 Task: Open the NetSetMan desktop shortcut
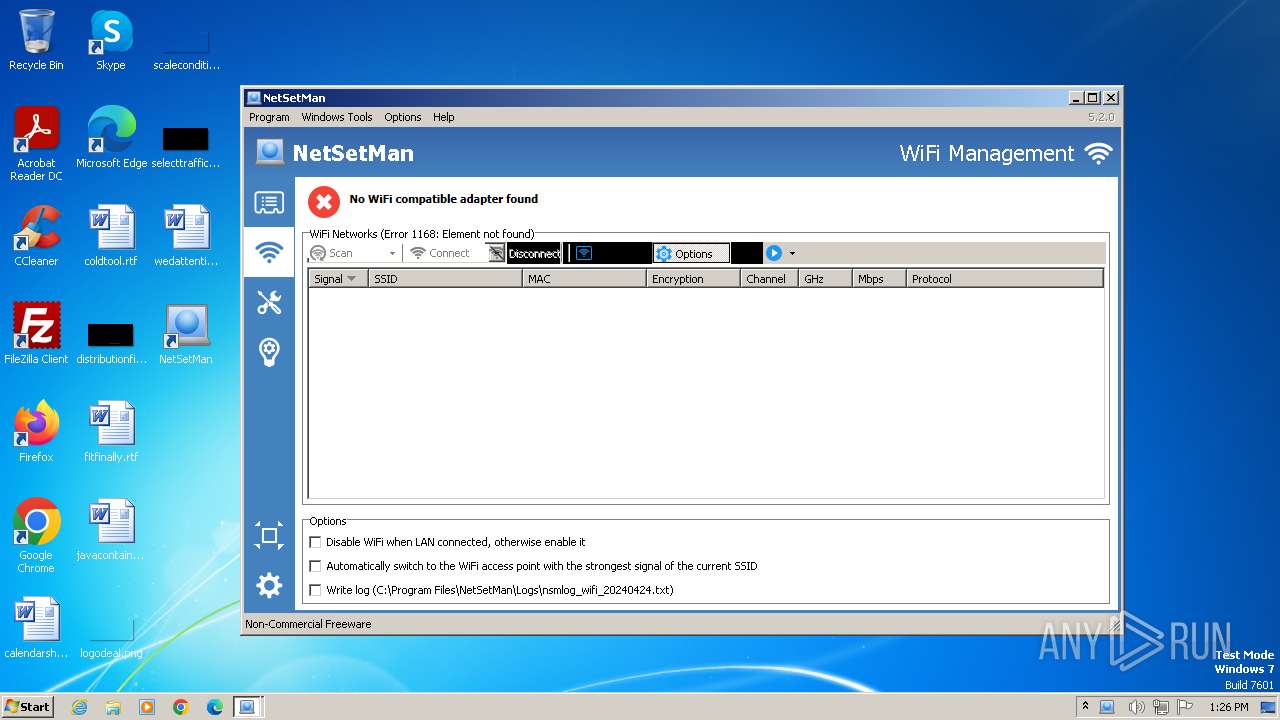186,333
